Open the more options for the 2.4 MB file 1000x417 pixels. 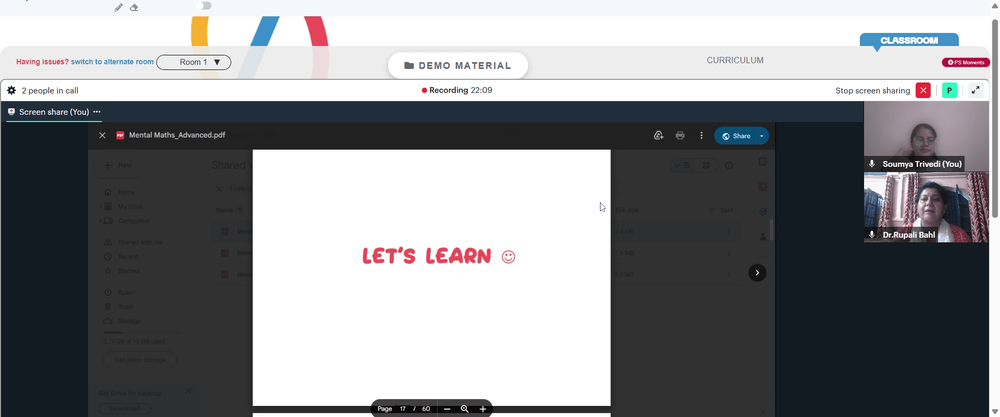point(729,231)
